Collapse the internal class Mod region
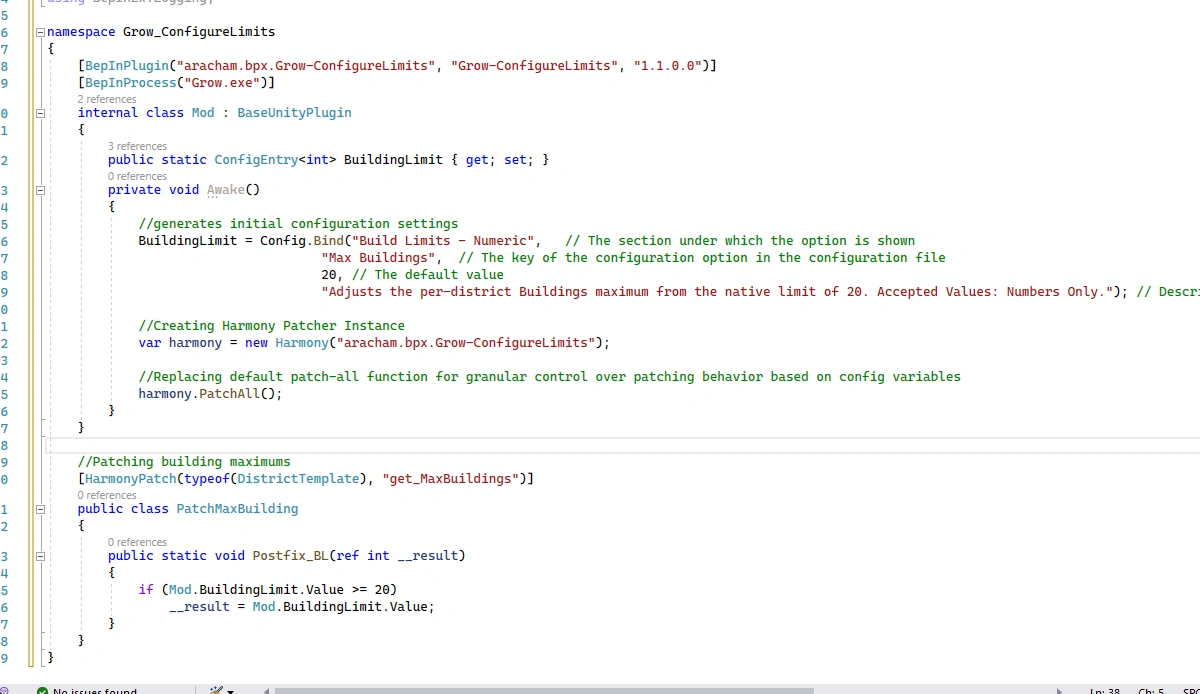Screen dimensions: 1200x694 point(40,113)
